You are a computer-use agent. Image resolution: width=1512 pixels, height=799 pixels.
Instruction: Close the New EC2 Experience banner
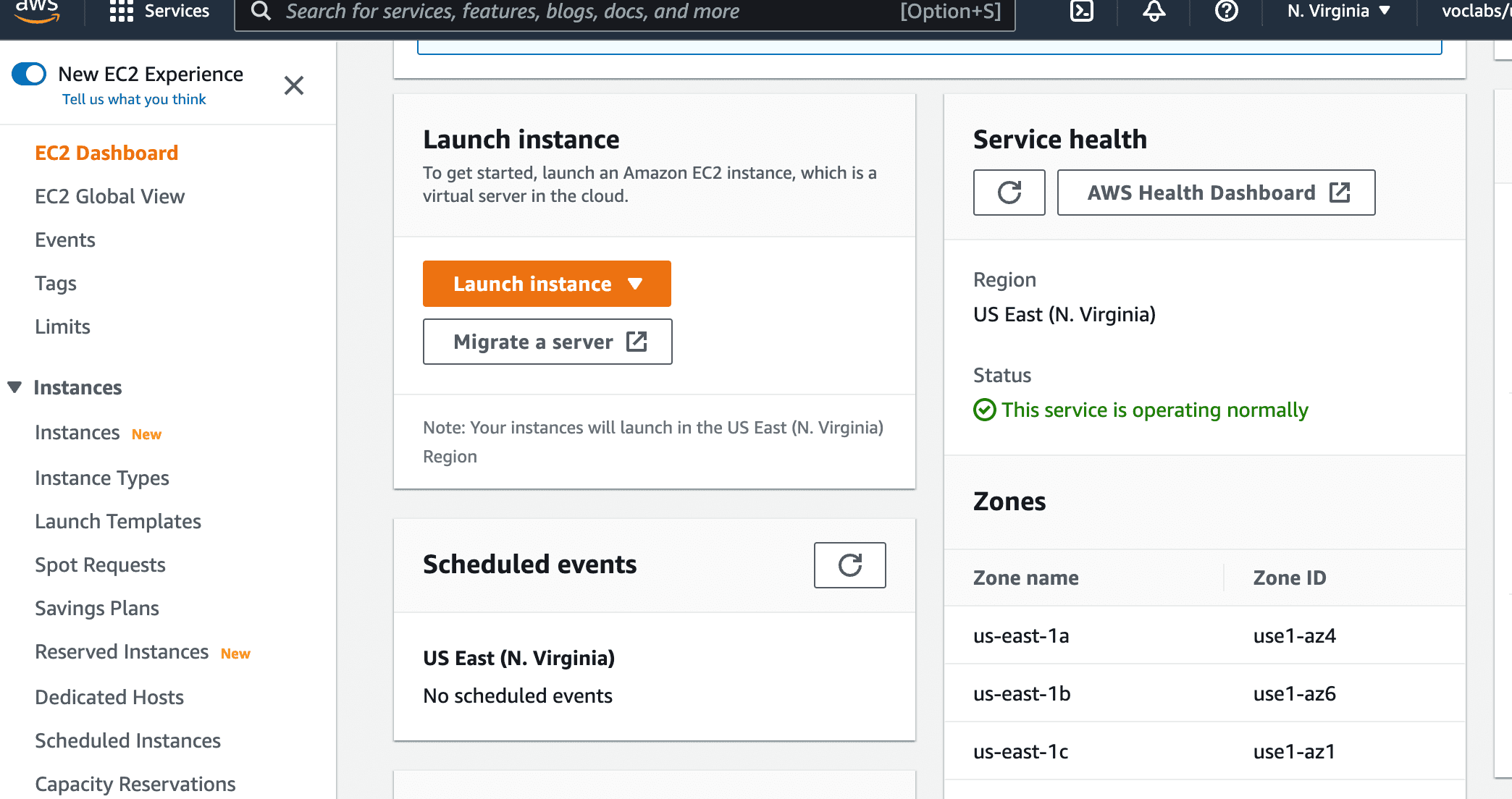pyautogui.click(x=294, y=85)
